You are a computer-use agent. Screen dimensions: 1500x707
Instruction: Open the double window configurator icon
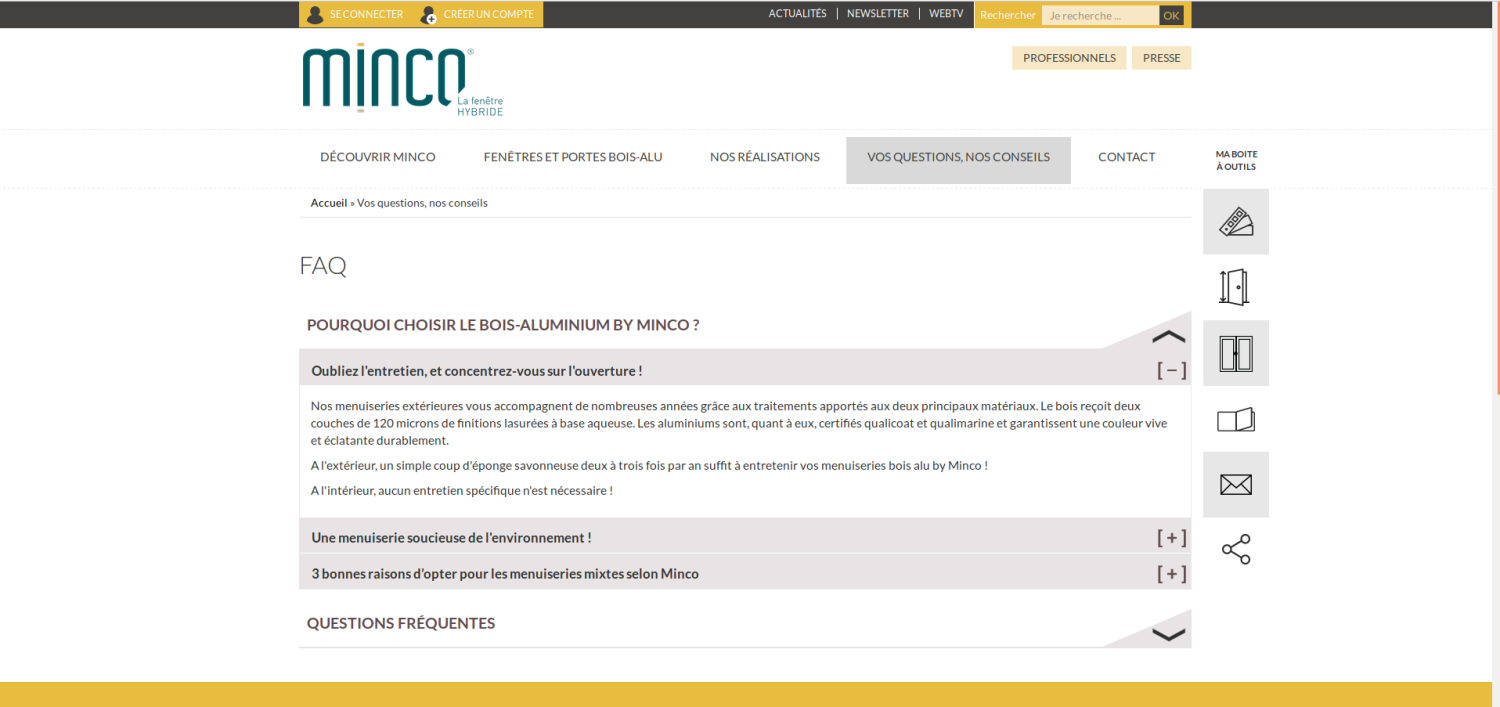(x=1236, y=353)
